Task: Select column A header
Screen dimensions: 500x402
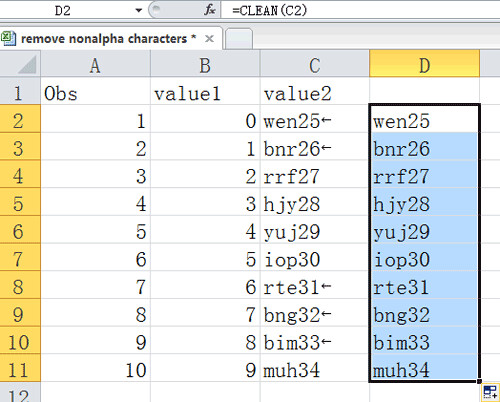Action: point(95,65)
